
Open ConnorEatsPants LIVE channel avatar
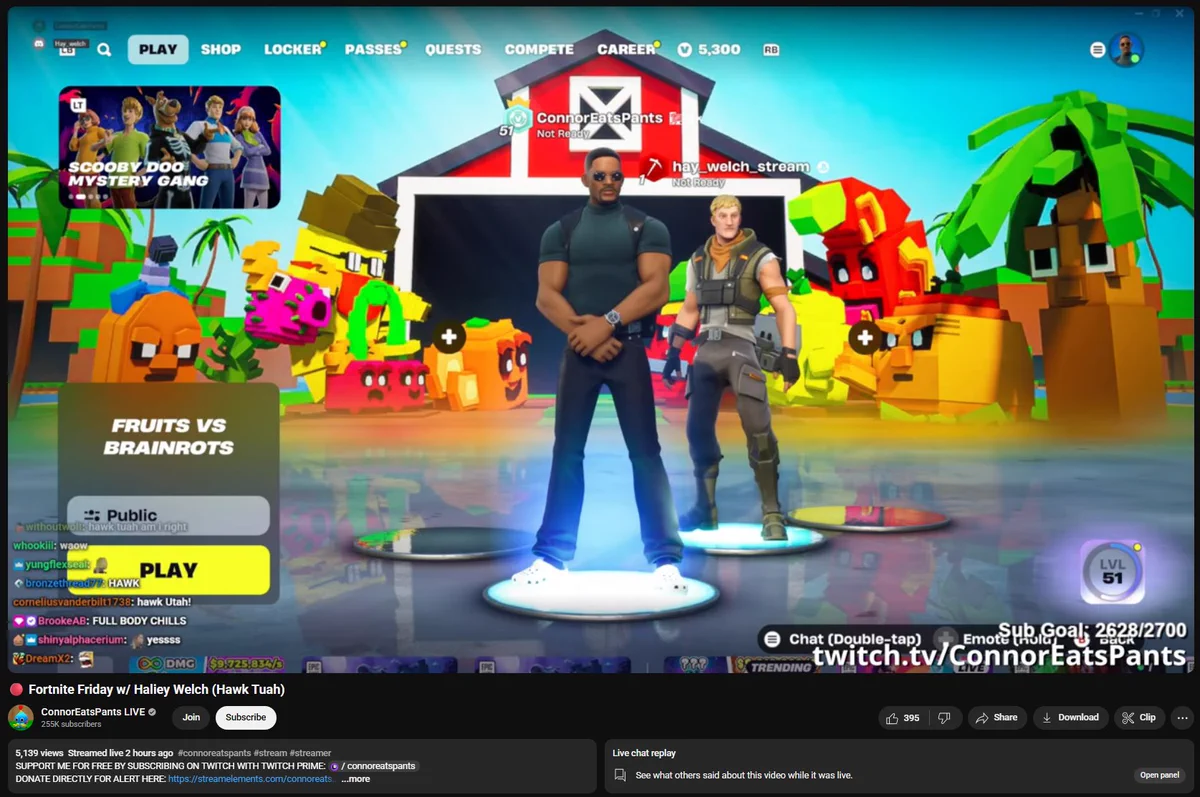[x=21, y=717]
